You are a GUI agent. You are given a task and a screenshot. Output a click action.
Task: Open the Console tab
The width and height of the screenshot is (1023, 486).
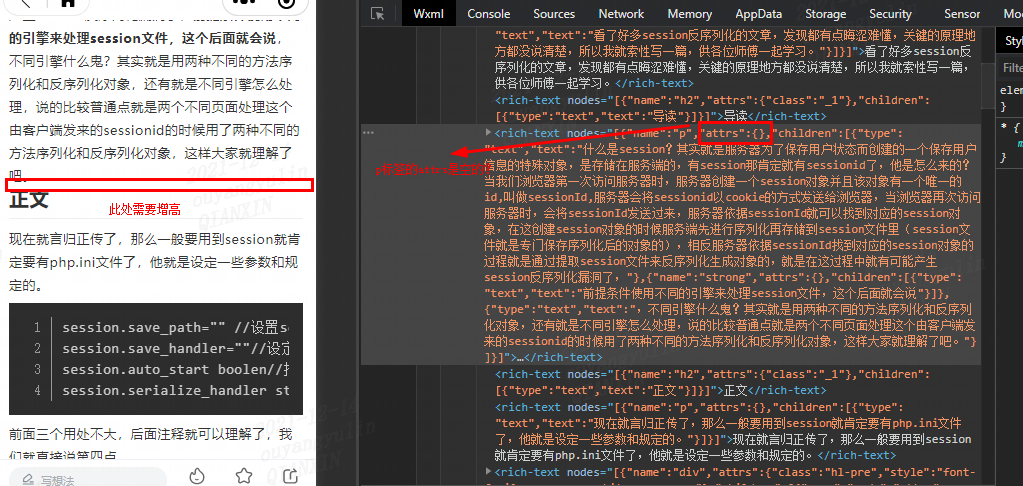click(489, 14)
